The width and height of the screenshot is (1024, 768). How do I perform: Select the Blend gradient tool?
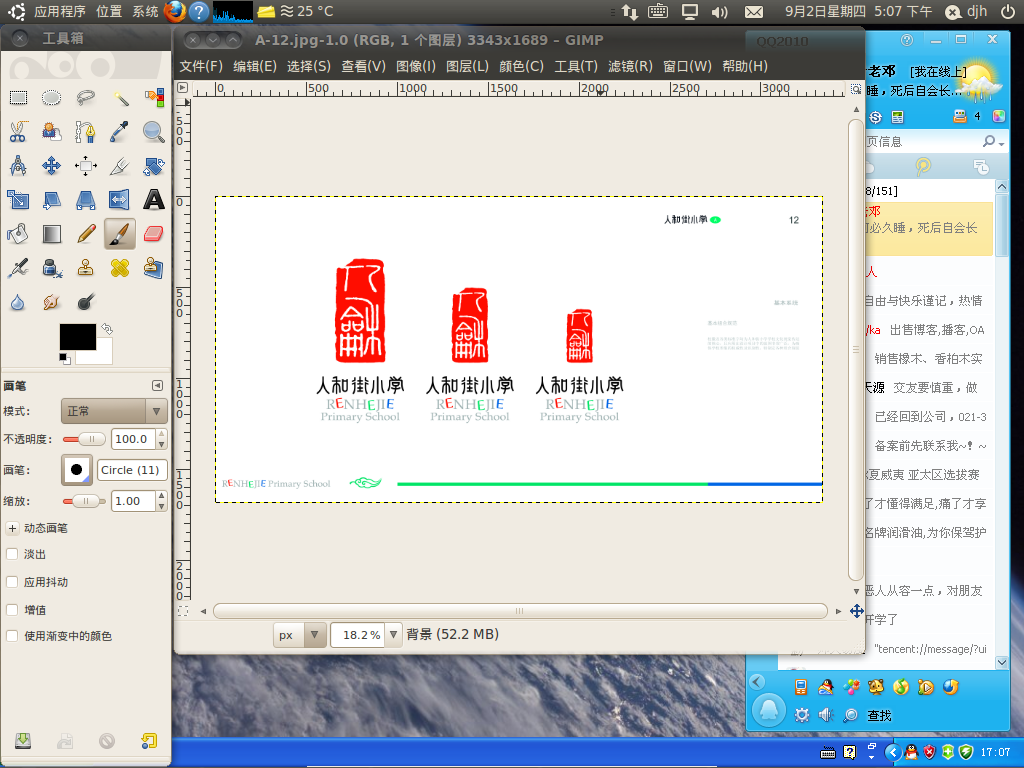52,234
